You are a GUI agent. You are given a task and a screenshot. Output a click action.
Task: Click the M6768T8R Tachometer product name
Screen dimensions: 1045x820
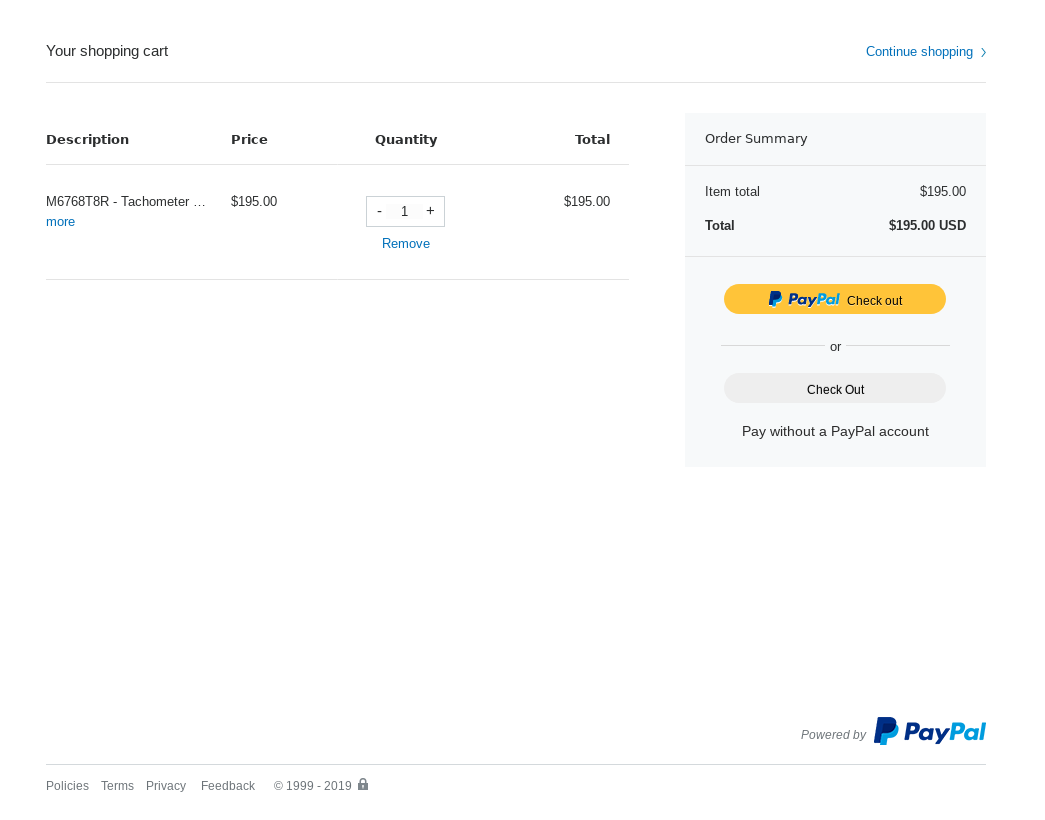coord(126,202)
